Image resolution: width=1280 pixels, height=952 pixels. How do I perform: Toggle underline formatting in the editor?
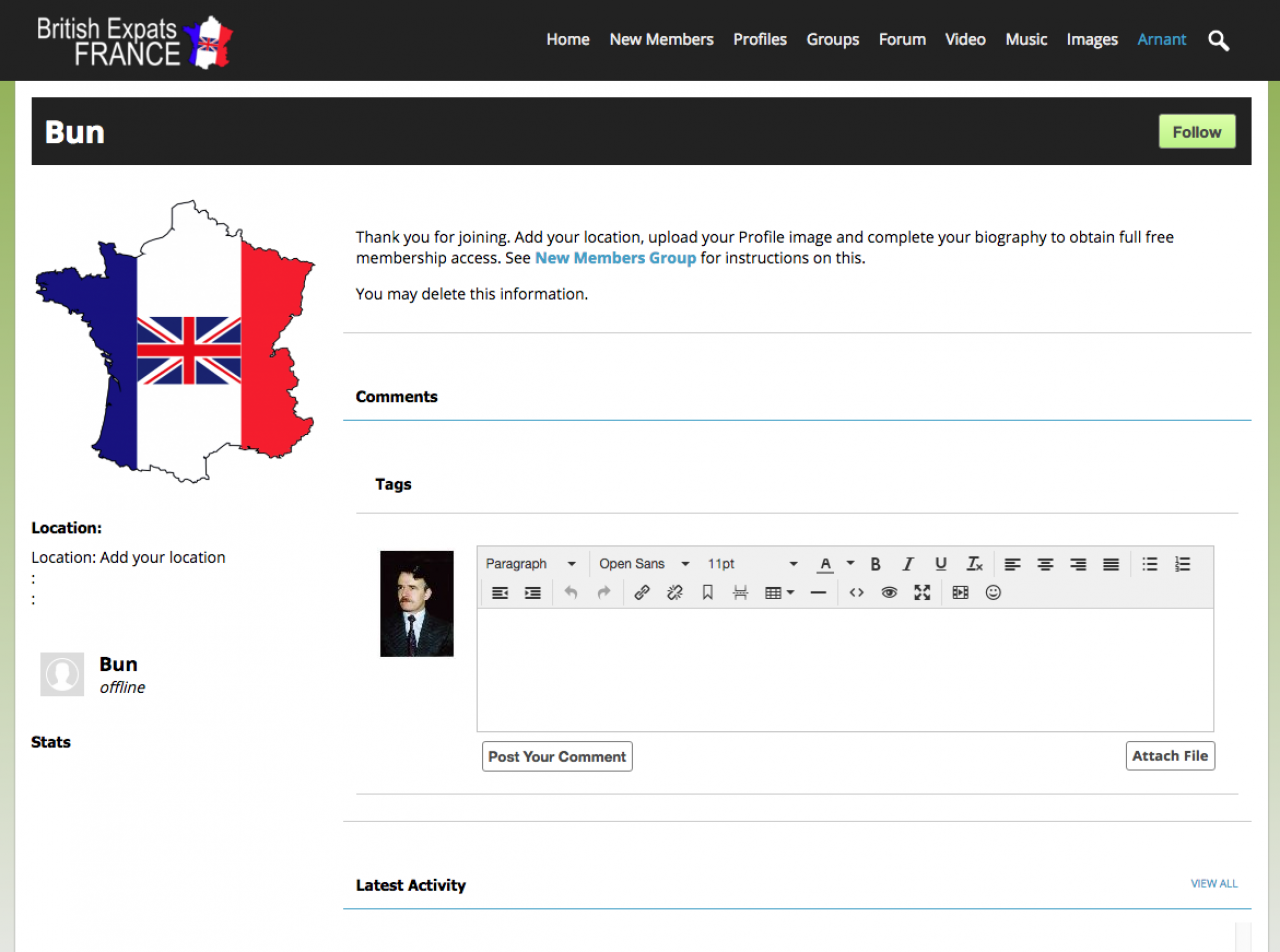(x=940, y=564)
